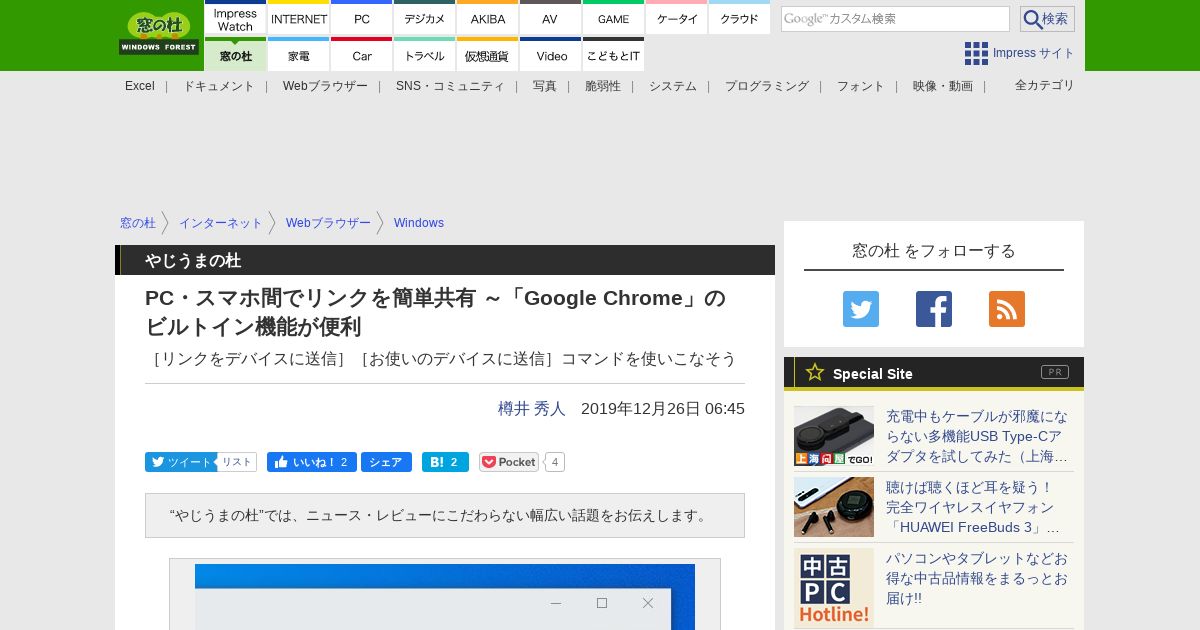Click the Impress サイト grid icon
1200x630 pixels.
pyautogui.click(x=976, y=53)
